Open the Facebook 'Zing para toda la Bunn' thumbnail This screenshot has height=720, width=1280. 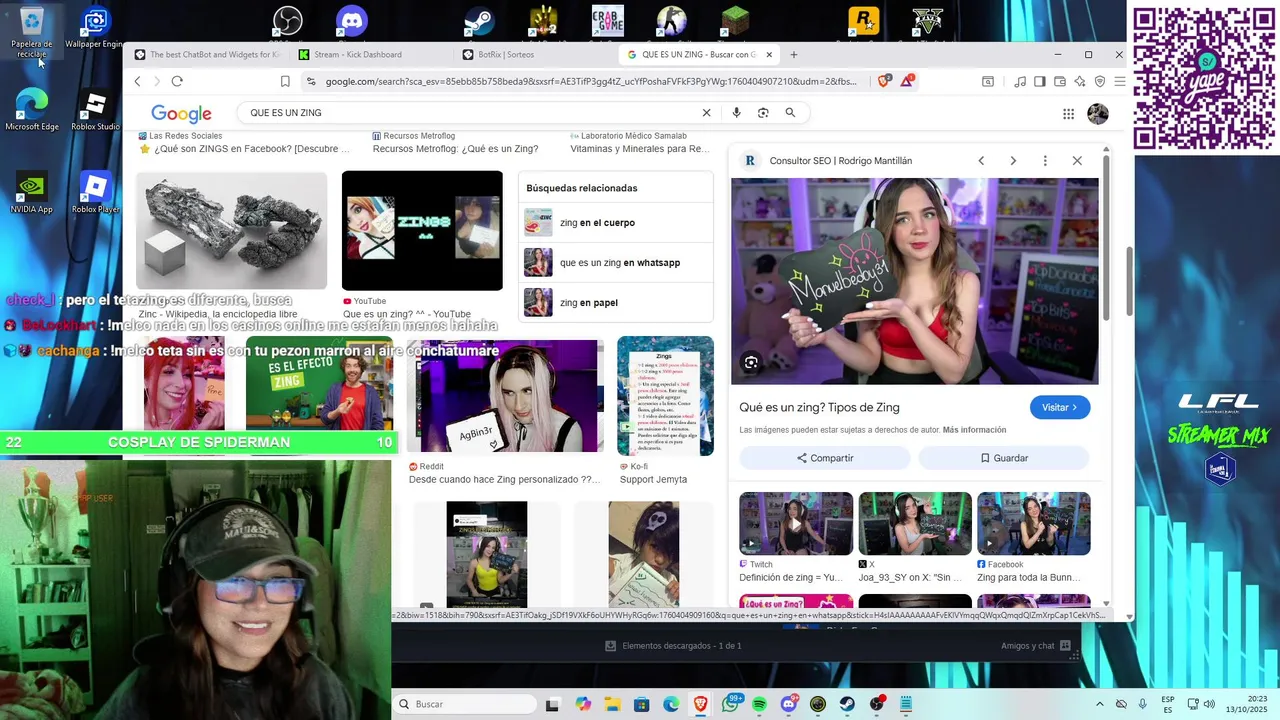tap(1034, 523)
